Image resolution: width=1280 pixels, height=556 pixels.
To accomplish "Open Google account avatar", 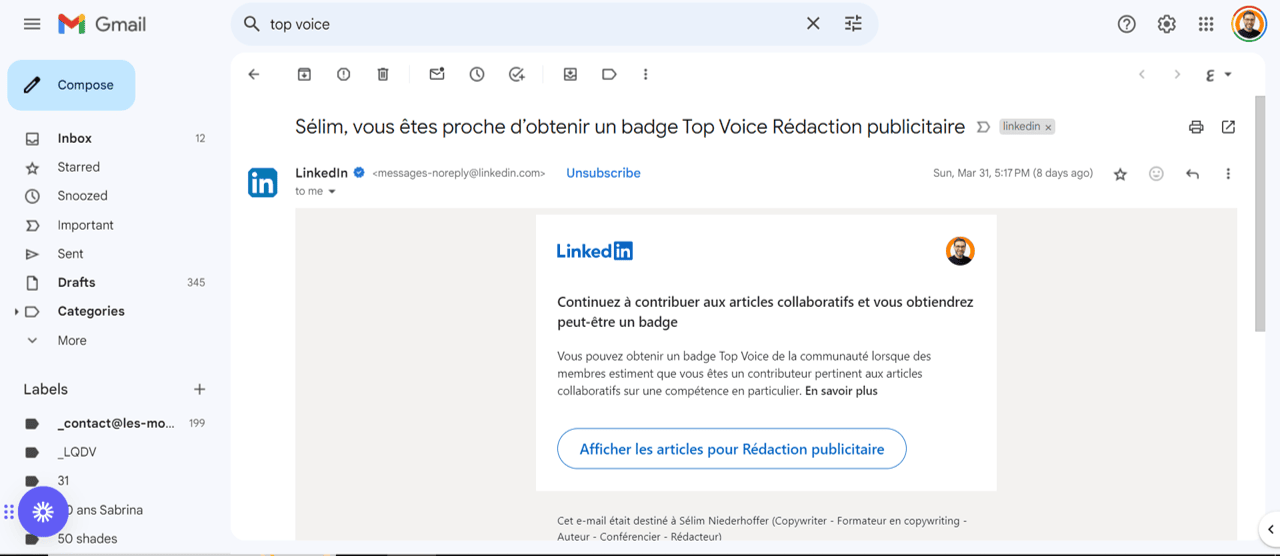I will (x=1249, y=24).
